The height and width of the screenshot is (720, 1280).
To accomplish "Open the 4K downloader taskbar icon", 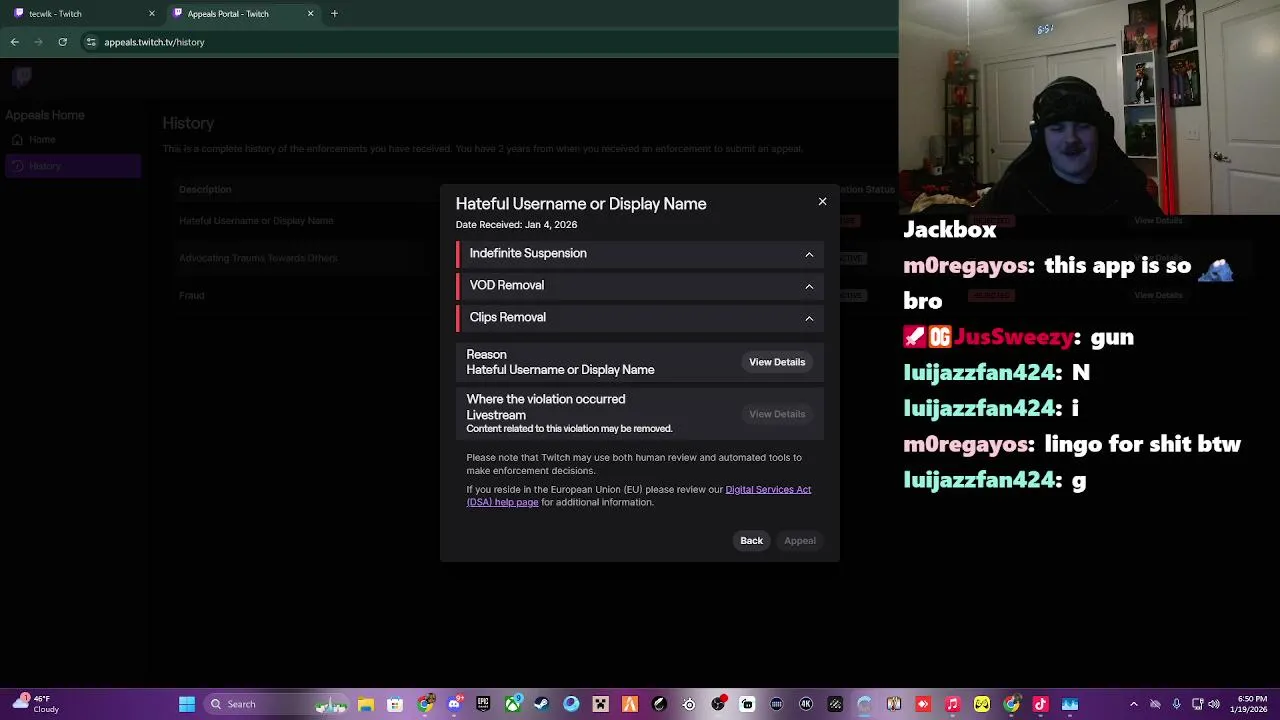I will click(806, 704).
